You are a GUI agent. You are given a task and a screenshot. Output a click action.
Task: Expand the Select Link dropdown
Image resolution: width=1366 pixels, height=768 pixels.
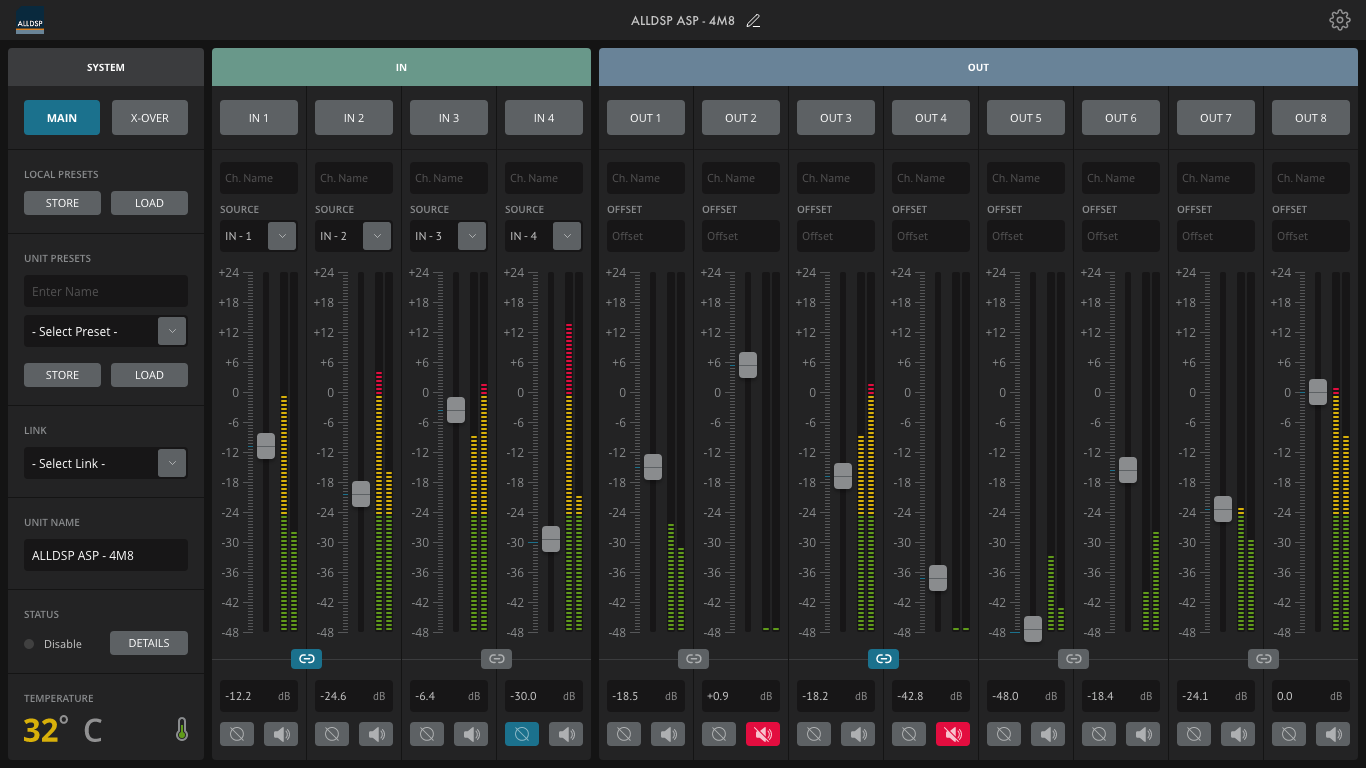tap(172, 463)
